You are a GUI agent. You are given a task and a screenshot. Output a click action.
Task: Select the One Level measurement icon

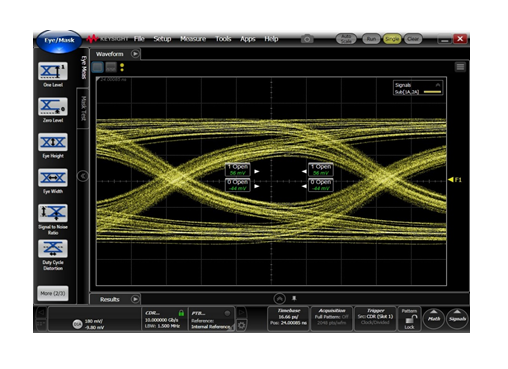click(53, 71)
